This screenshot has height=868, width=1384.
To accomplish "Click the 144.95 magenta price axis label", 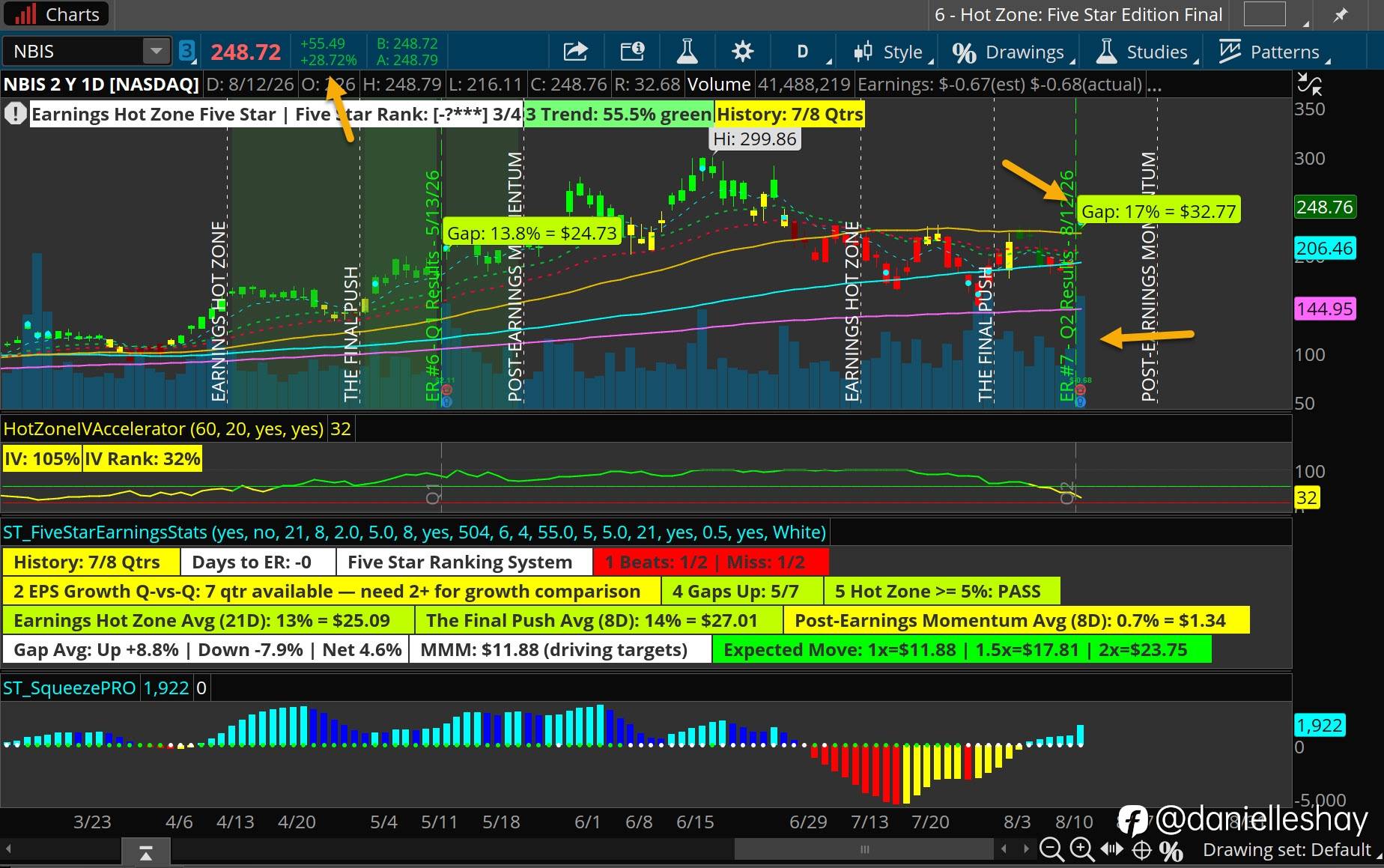I will [x=1325, y=309].
